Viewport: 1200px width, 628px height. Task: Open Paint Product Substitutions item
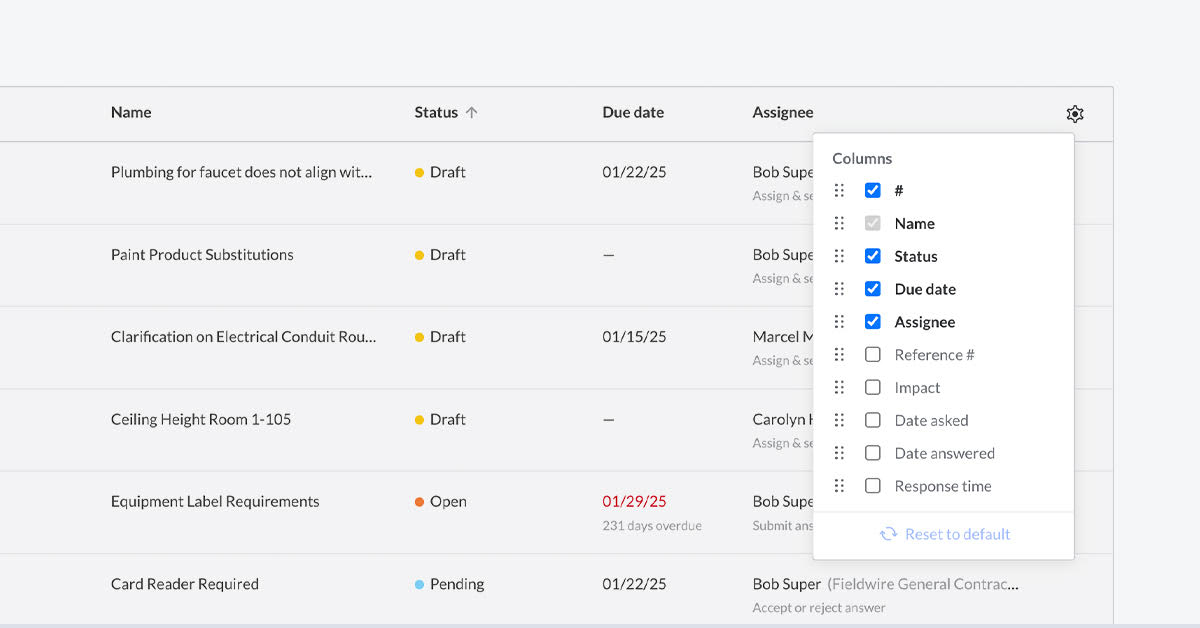coord(202,255)
